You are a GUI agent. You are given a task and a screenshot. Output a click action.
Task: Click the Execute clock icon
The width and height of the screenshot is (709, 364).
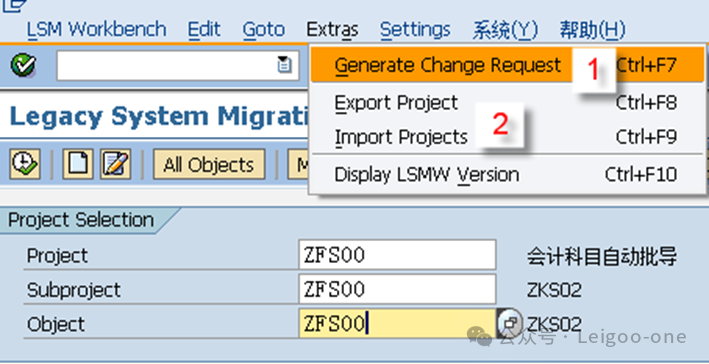pos(25,164)
